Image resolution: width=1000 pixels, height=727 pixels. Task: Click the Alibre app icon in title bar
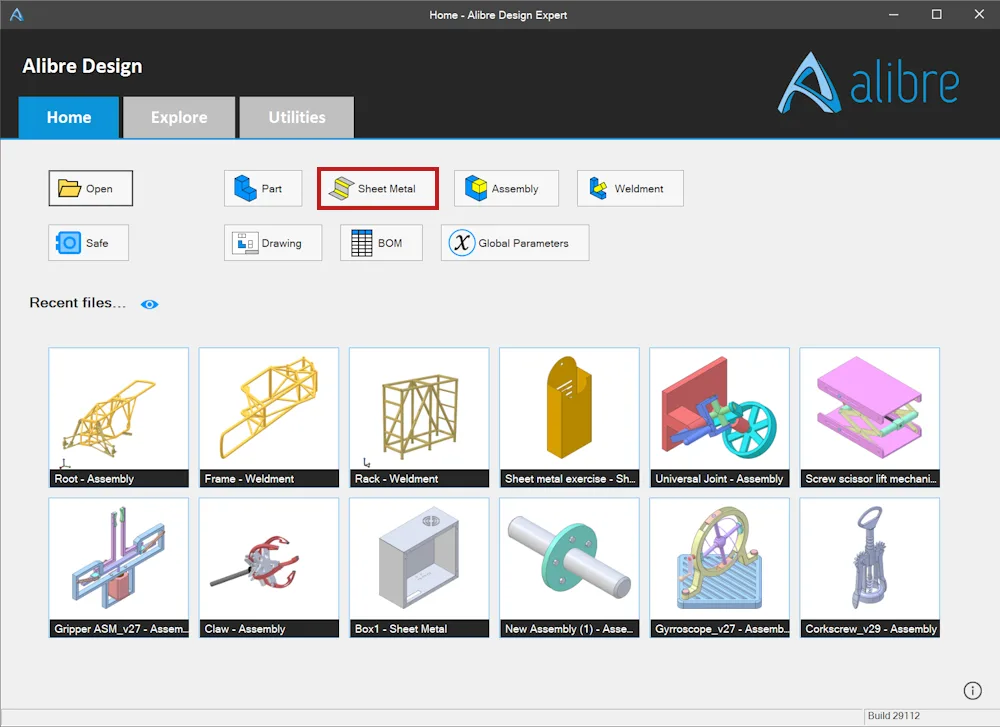click(17, 15)
